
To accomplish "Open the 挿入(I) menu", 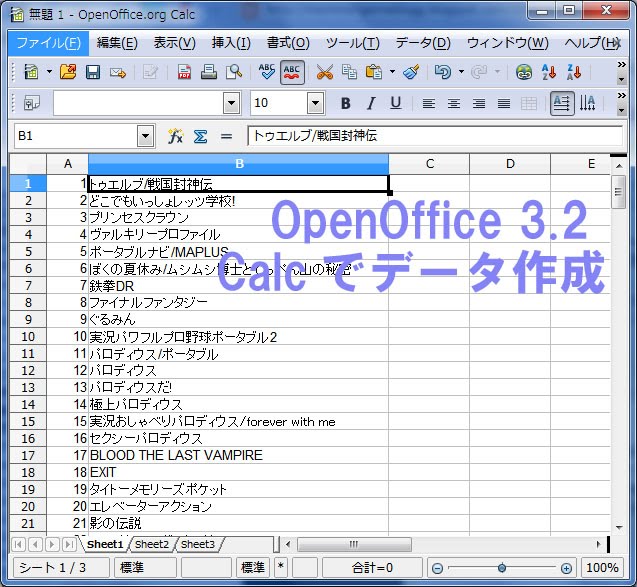I will pyautogui.click(x=231, y=42).
